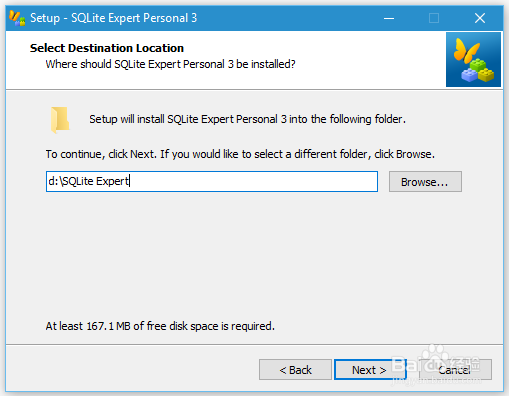
Task: Cancel the installation
Action: pyautogui.click(x=455, y=370)
